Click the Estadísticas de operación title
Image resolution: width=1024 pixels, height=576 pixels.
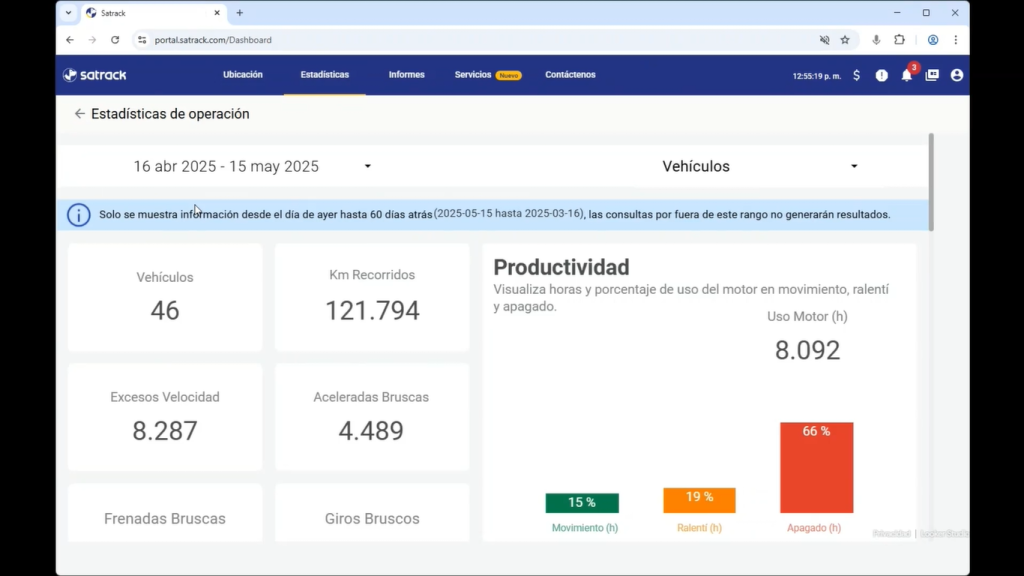(170, 114)
